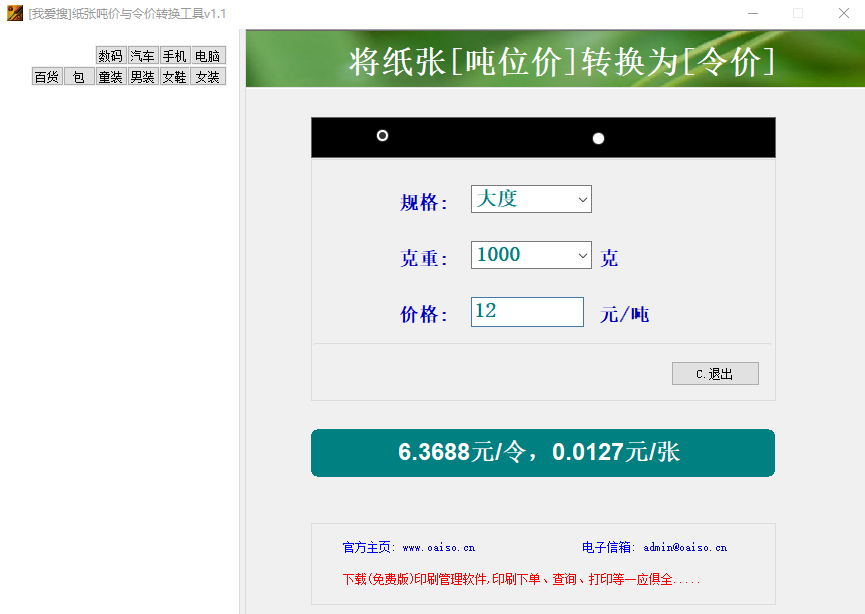The image size is (865, 614).
Task: Open the 汽车 category link
Action: [x=143, y=56]
